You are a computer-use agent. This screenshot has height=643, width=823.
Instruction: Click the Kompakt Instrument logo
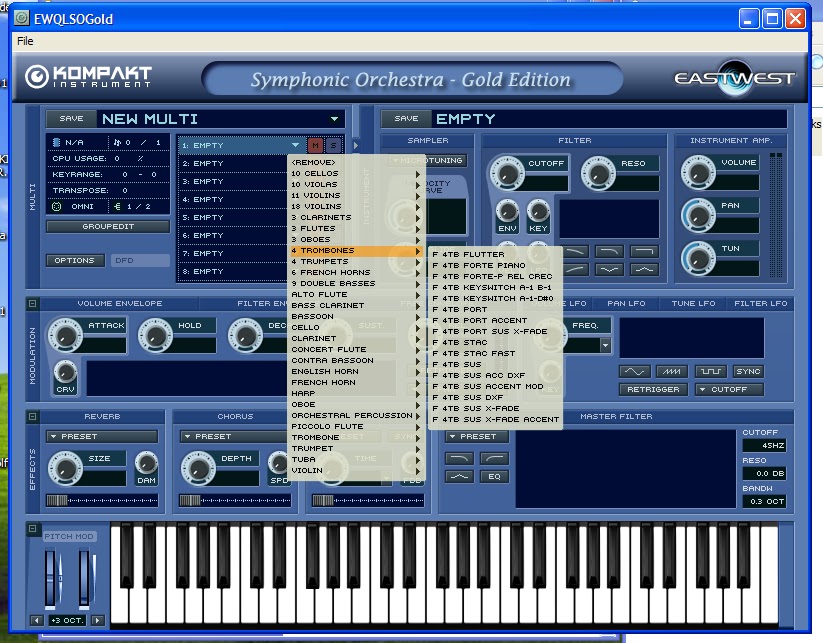88,77
